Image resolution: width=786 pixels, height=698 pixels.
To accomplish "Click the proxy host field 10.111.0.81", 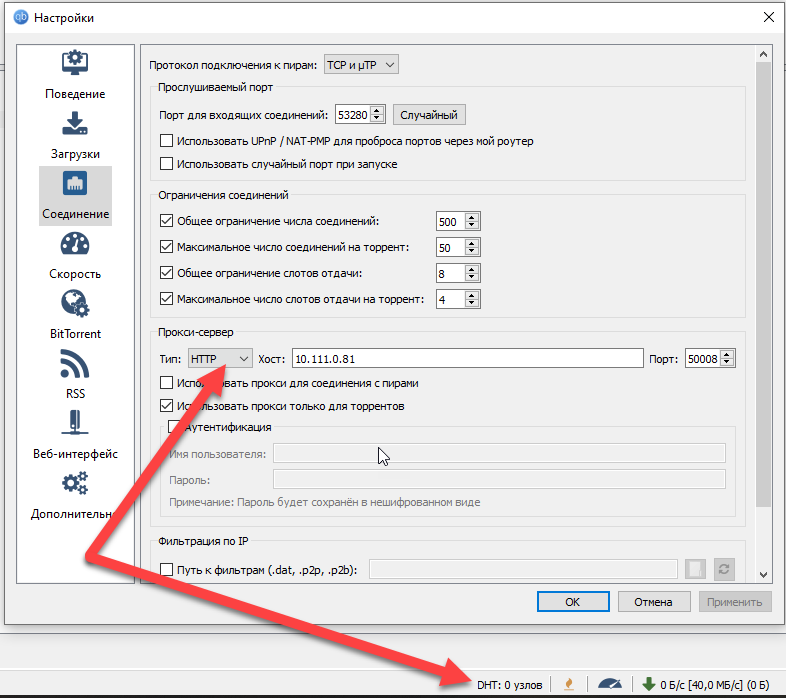I will [x=467, y=359].
